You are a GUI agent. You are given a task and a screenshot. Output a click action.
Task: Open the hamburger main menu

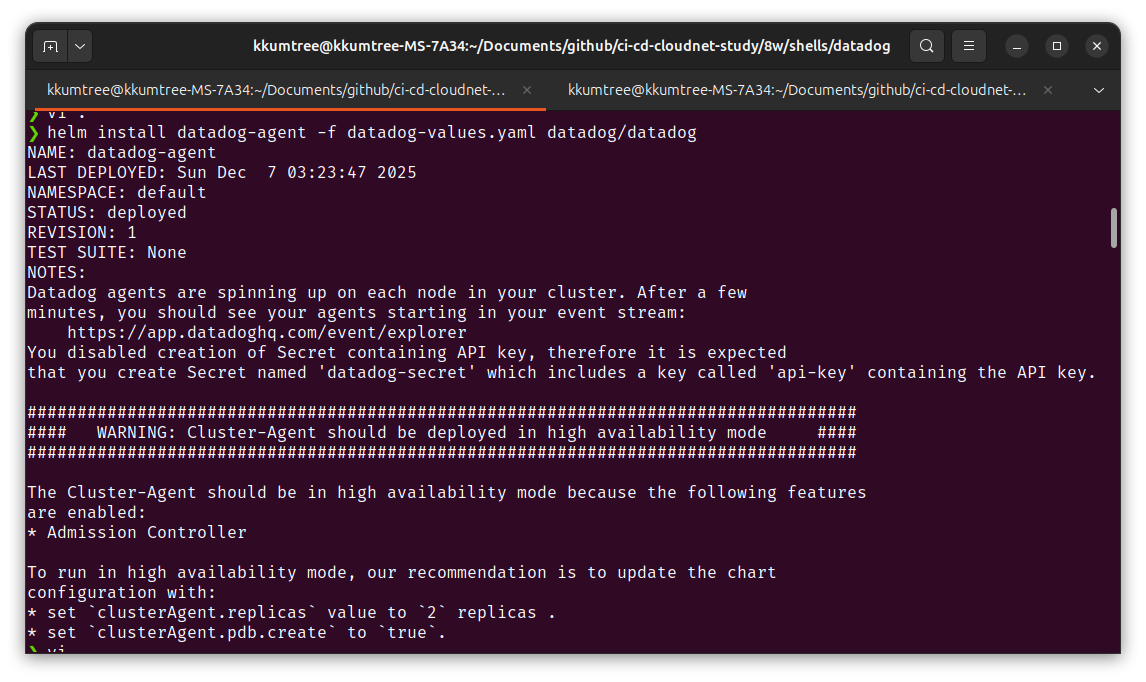(969, 46)
